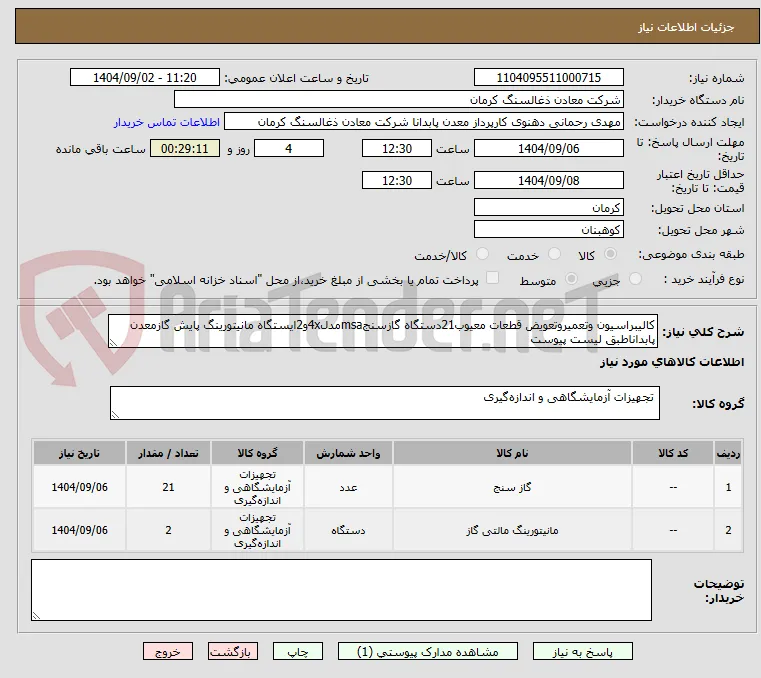761x678 pixels.
Task: Select the جزیی purchase type radio
Action: (635, 279)
